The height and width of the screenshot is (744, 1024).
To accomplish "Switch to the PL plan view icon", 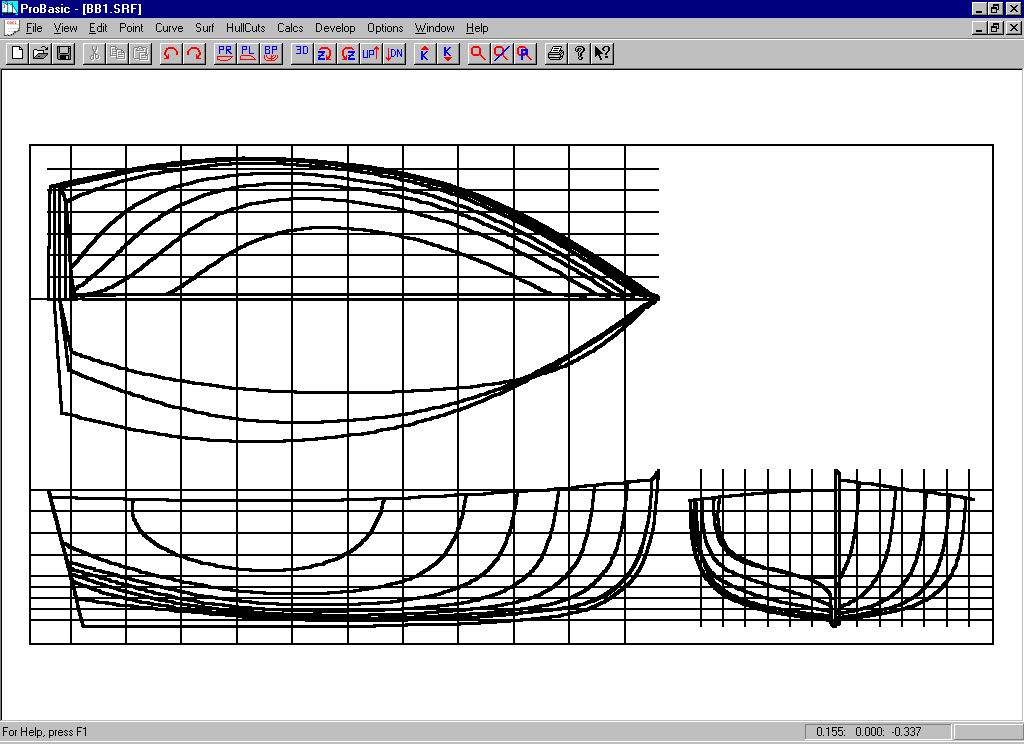I will pyautogui.click(x=248, y=54).
